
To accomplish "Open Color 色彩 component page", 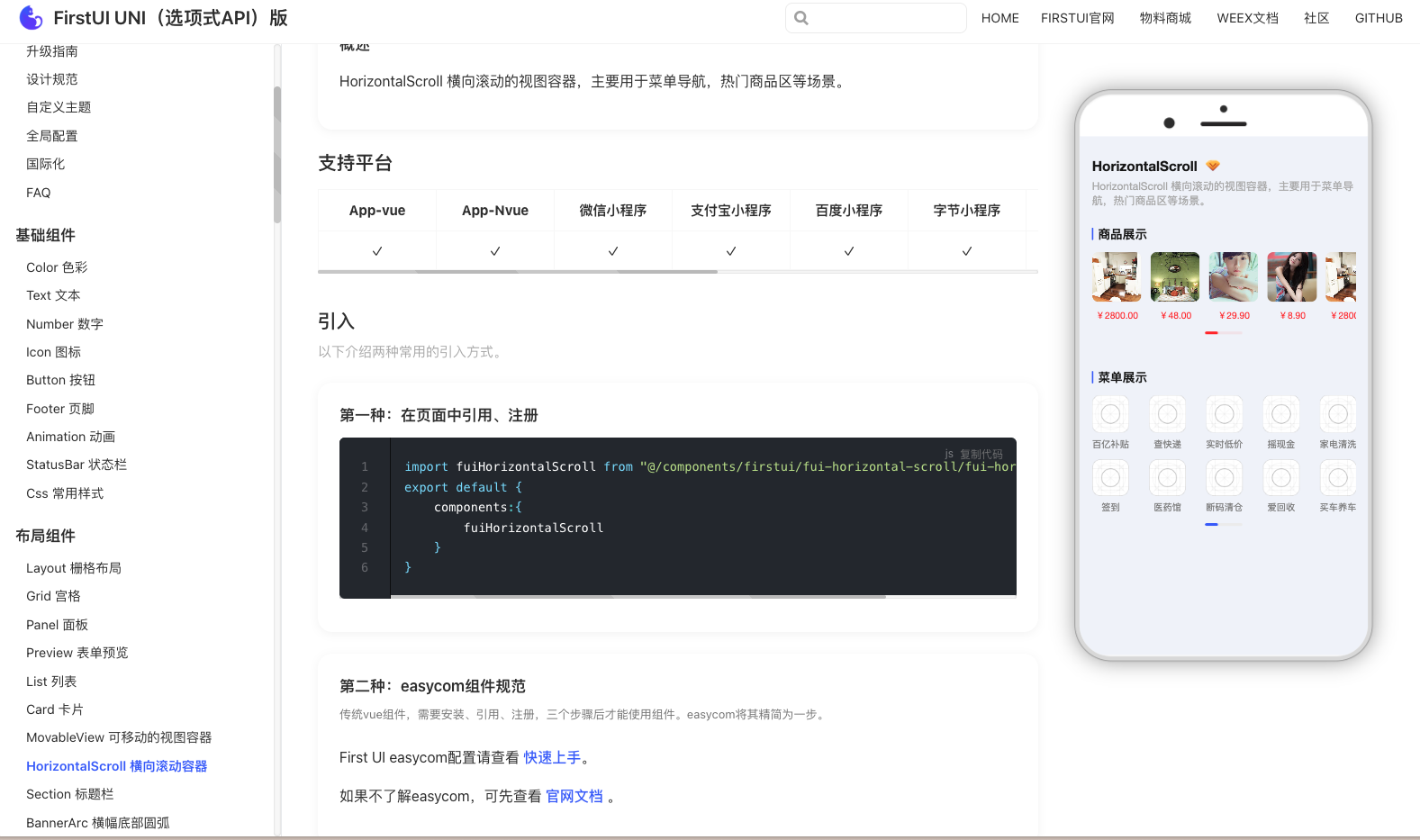I will [57, 267].
